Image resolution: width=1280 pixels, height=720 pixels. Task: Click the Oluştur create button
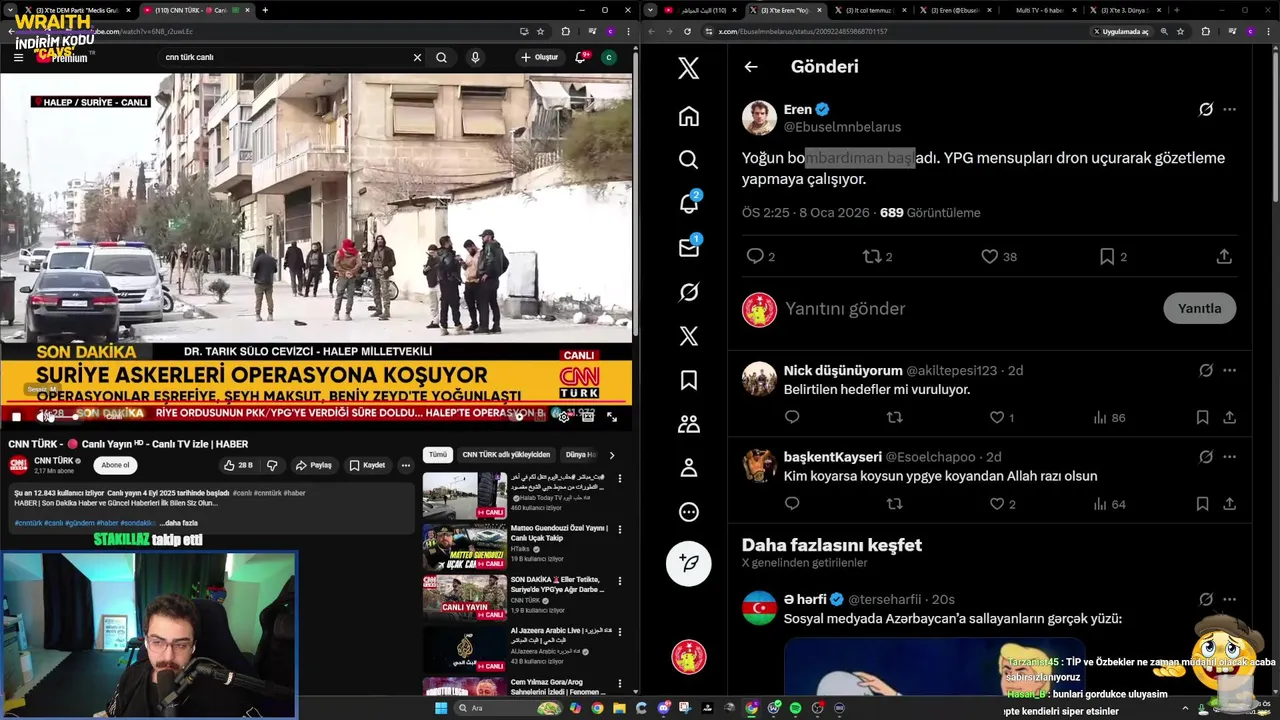(x=540, y=57)
